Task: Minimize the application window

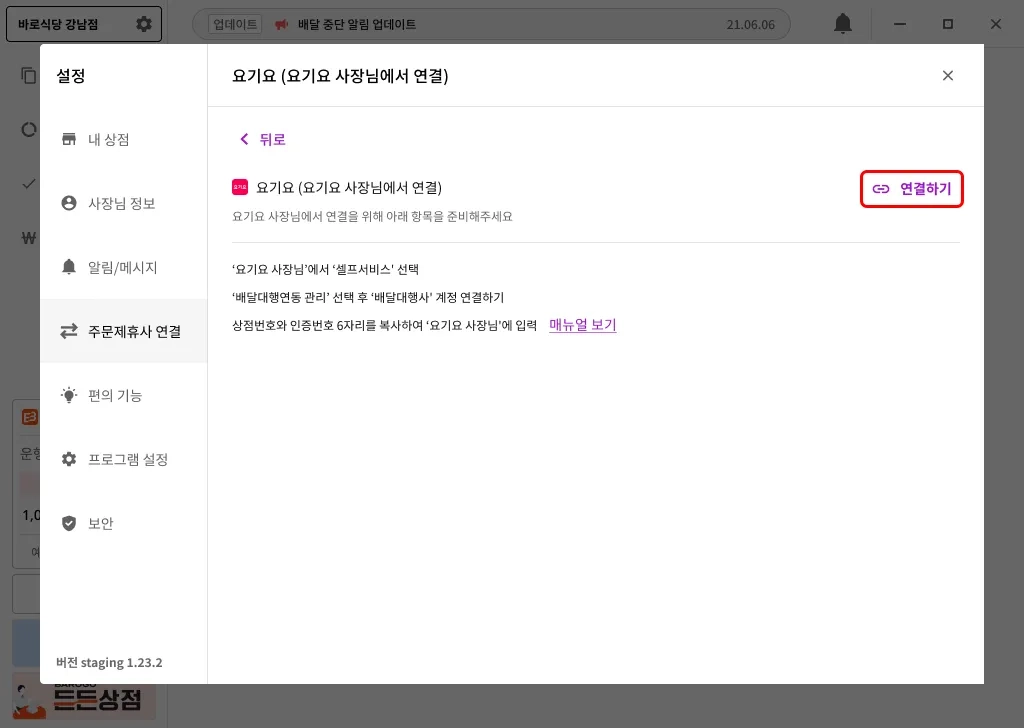Action: [900, 24]
